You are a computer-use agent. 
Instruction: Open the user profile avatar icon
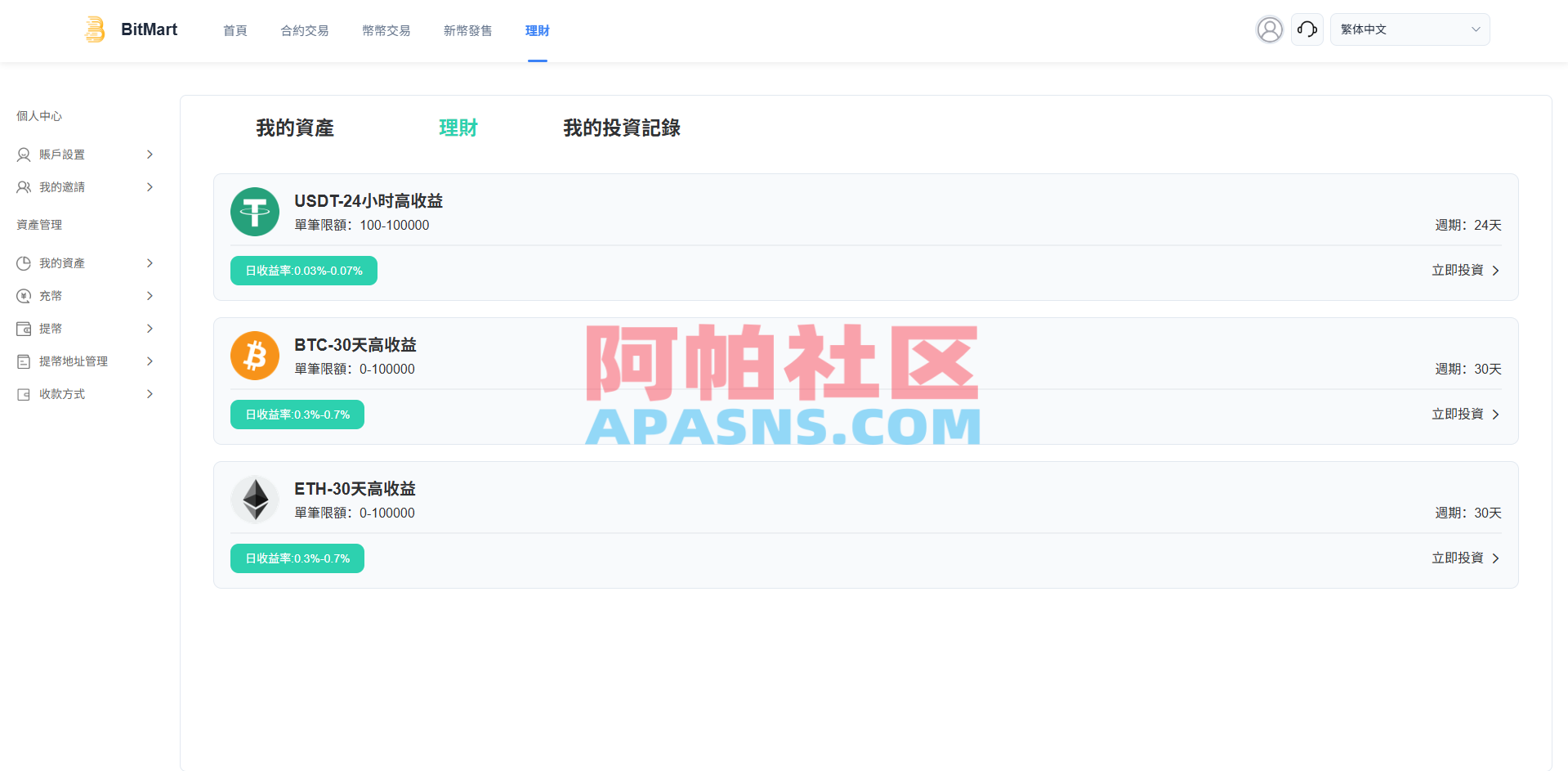tap(1270, 29)
